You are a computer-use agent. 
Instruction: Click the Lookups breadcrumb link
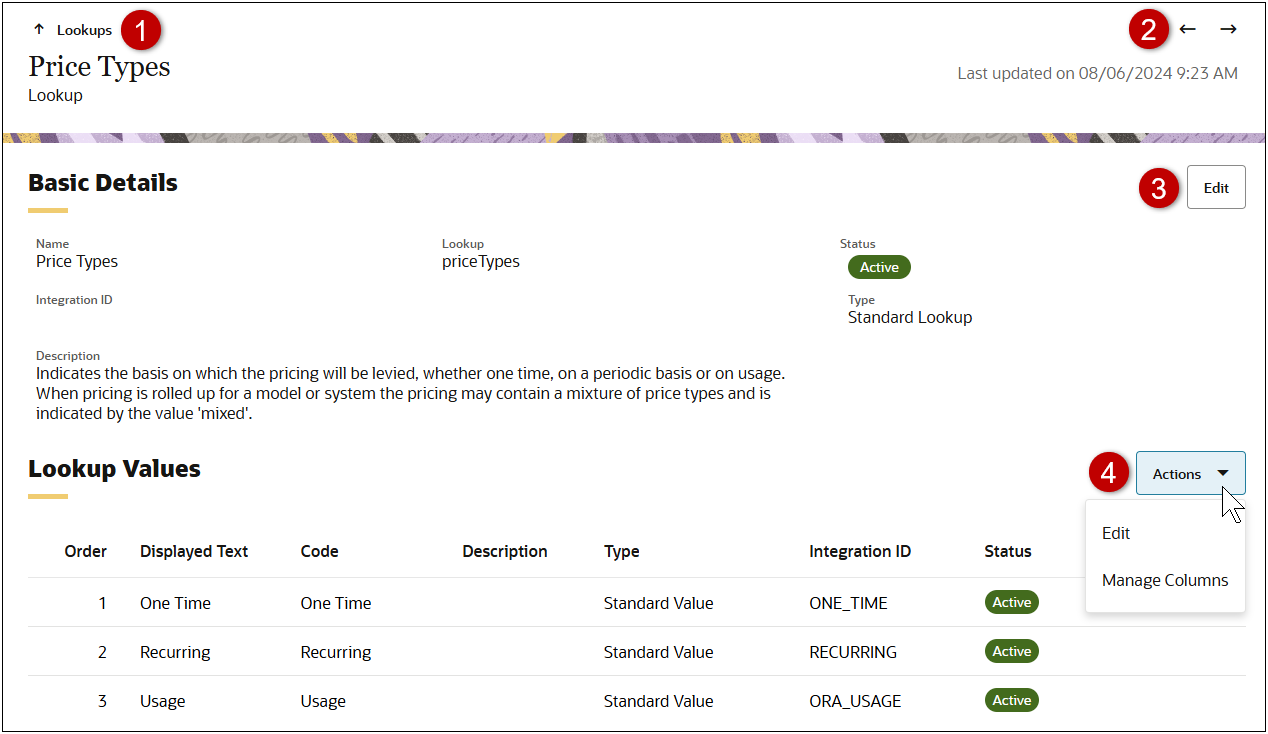pyautogui.click(x=84, y=29)
